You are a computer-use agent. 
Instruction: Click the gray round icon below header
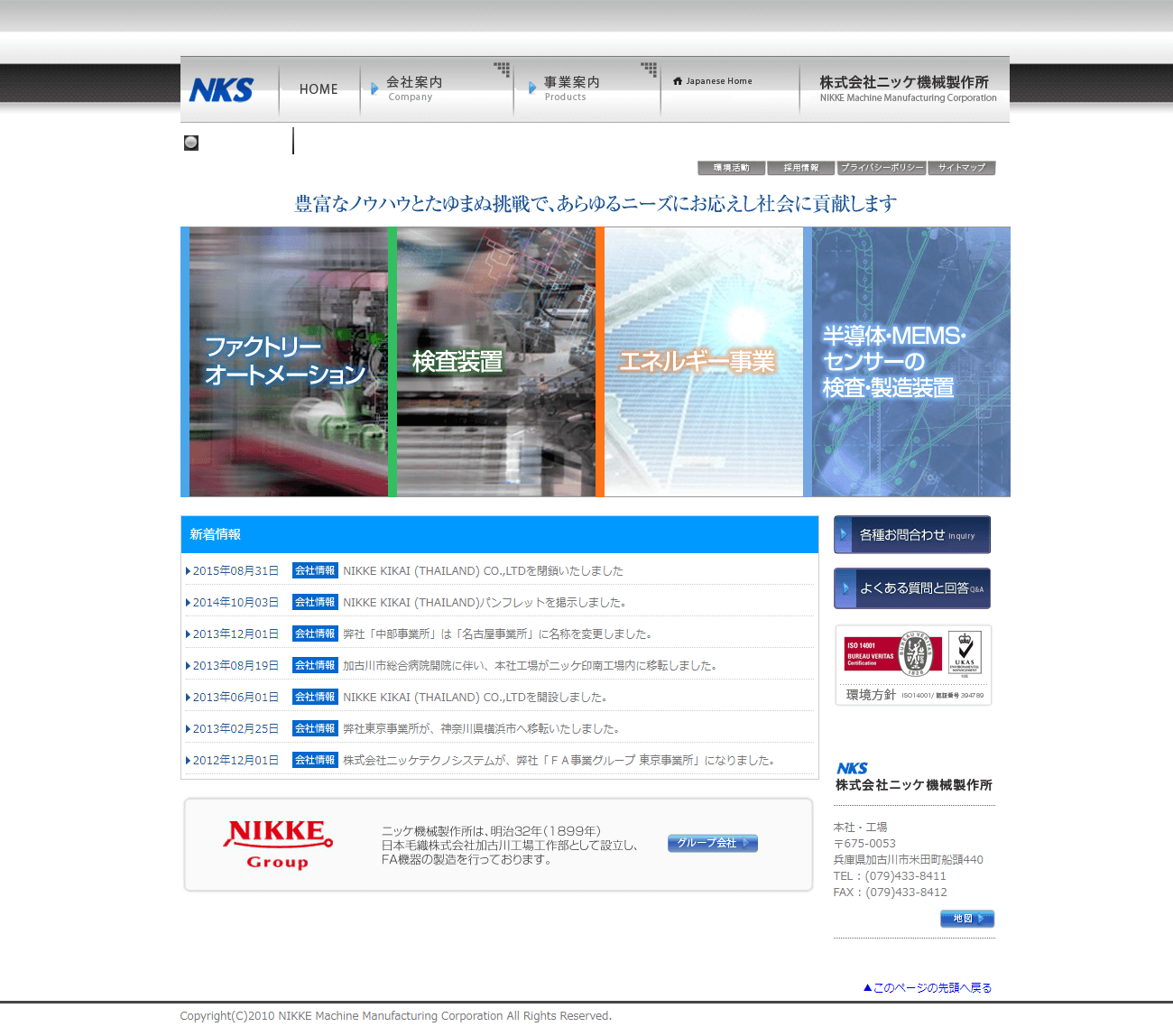[191, 143]
